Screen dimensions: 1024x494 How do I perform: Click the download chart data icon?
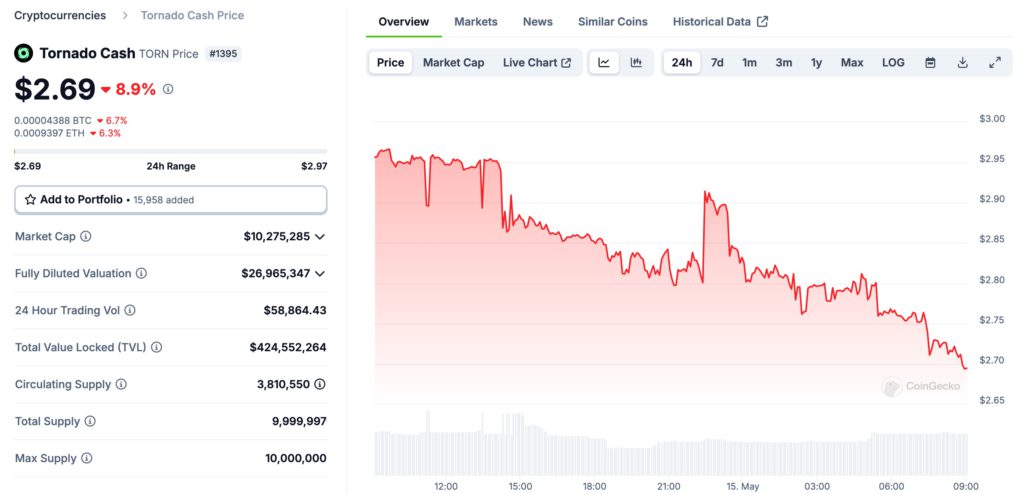962,62
